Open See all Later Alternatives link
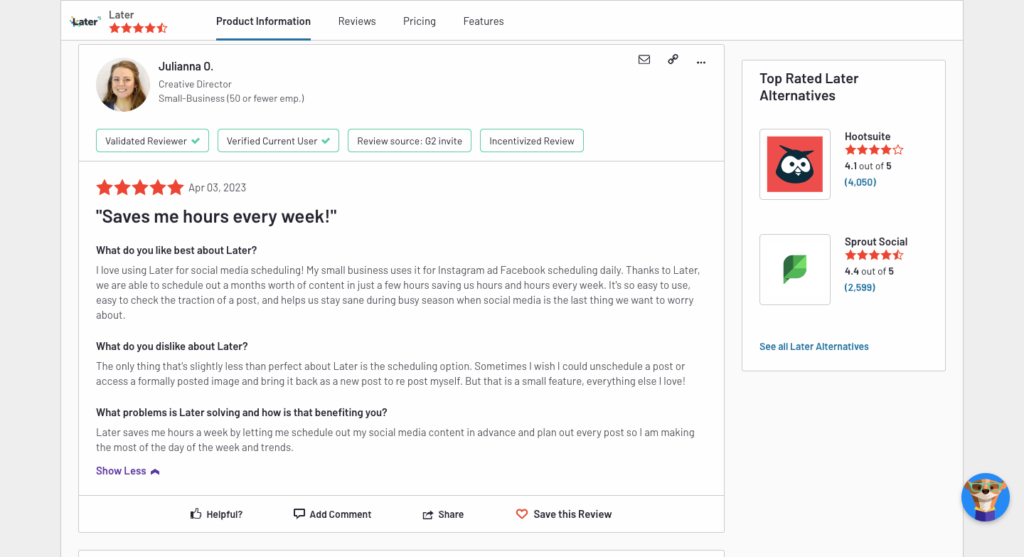Screen dimensions: 1024x557 coord(814,347)
